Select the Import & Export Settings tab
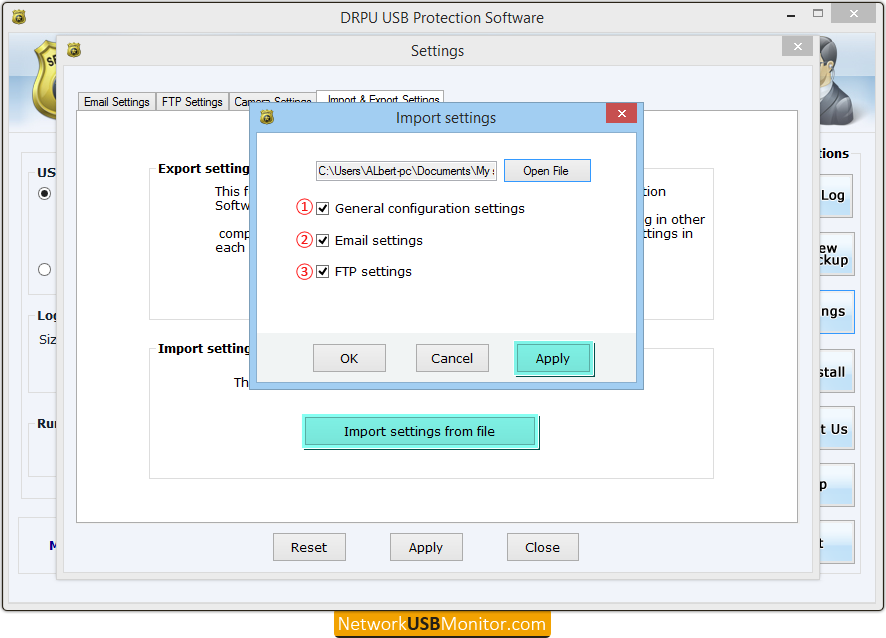The image size is (886, 638). (380, 97)
